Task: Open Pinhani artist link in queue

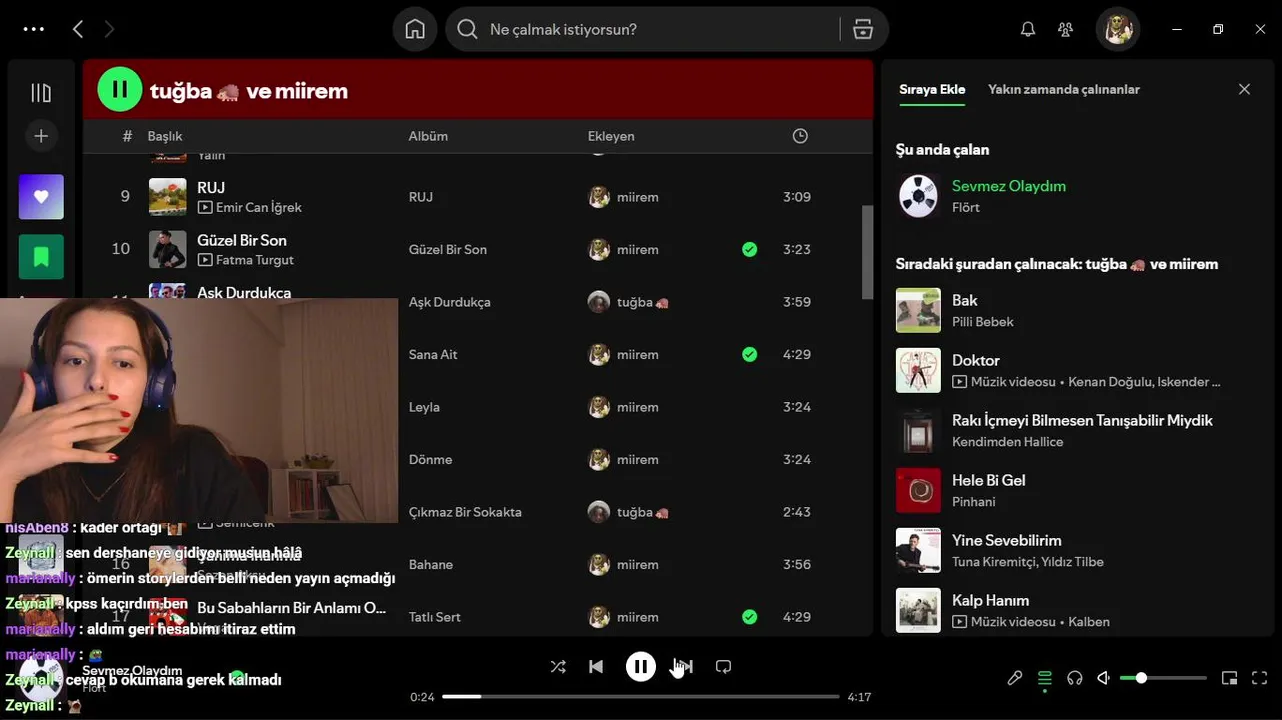Action: pos(974,501)
